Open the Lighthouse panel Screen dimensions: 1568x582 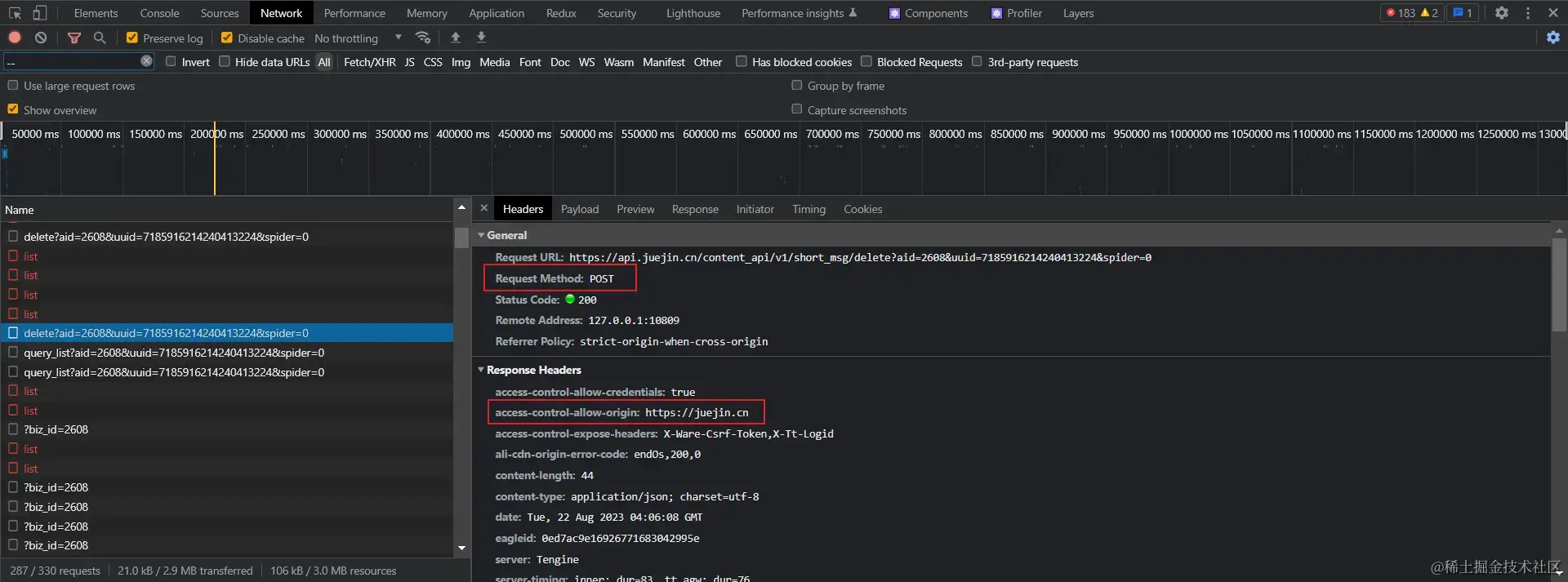693,13
